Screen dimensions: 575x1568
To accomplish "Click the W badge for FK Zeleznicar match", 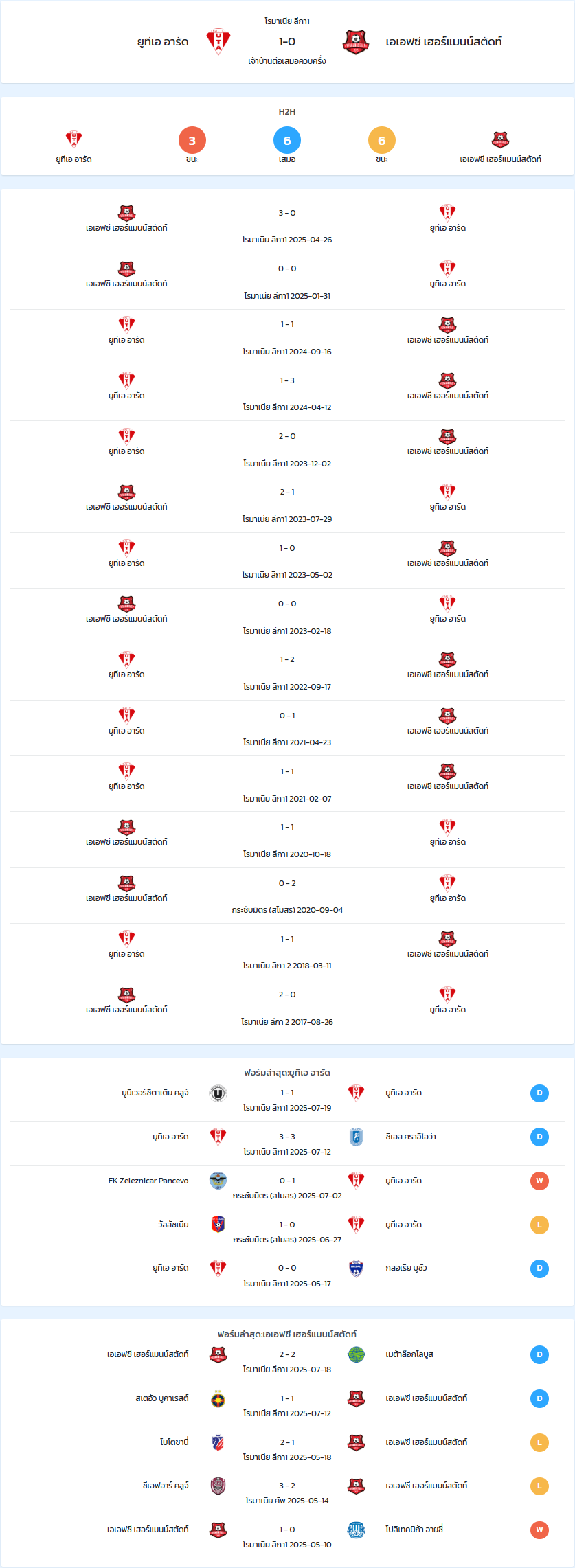I will (x=539, y=1181).
